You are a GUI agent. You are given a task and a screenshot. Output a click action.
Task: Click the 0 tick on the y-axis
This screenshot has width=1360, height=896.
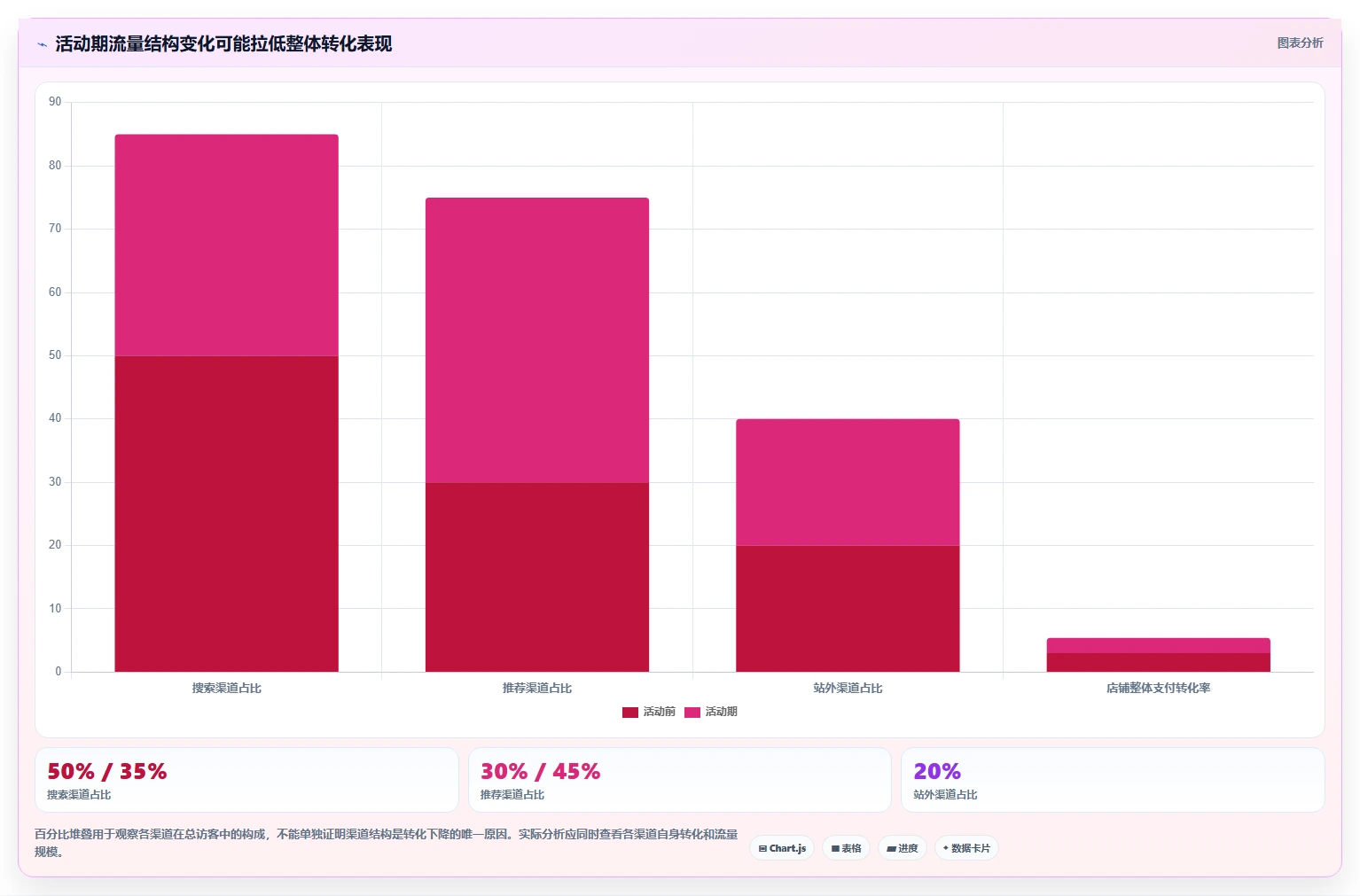click(59, 672)
